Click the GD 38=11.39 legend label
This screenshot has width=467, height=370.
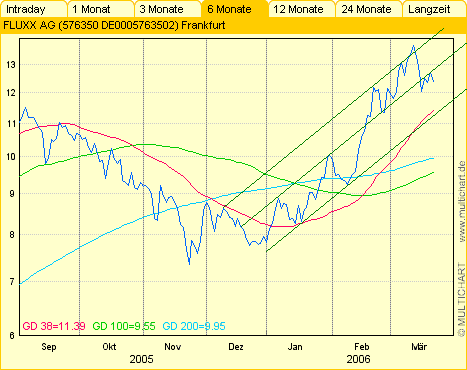(54, 326)
